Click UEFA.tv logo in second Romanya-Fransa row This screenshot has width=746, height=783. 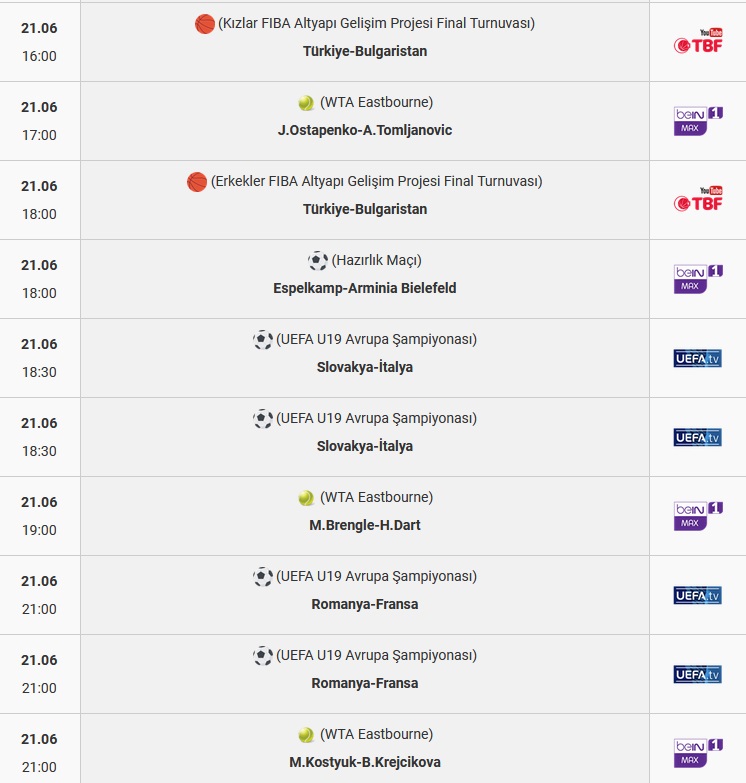point(698,674)
